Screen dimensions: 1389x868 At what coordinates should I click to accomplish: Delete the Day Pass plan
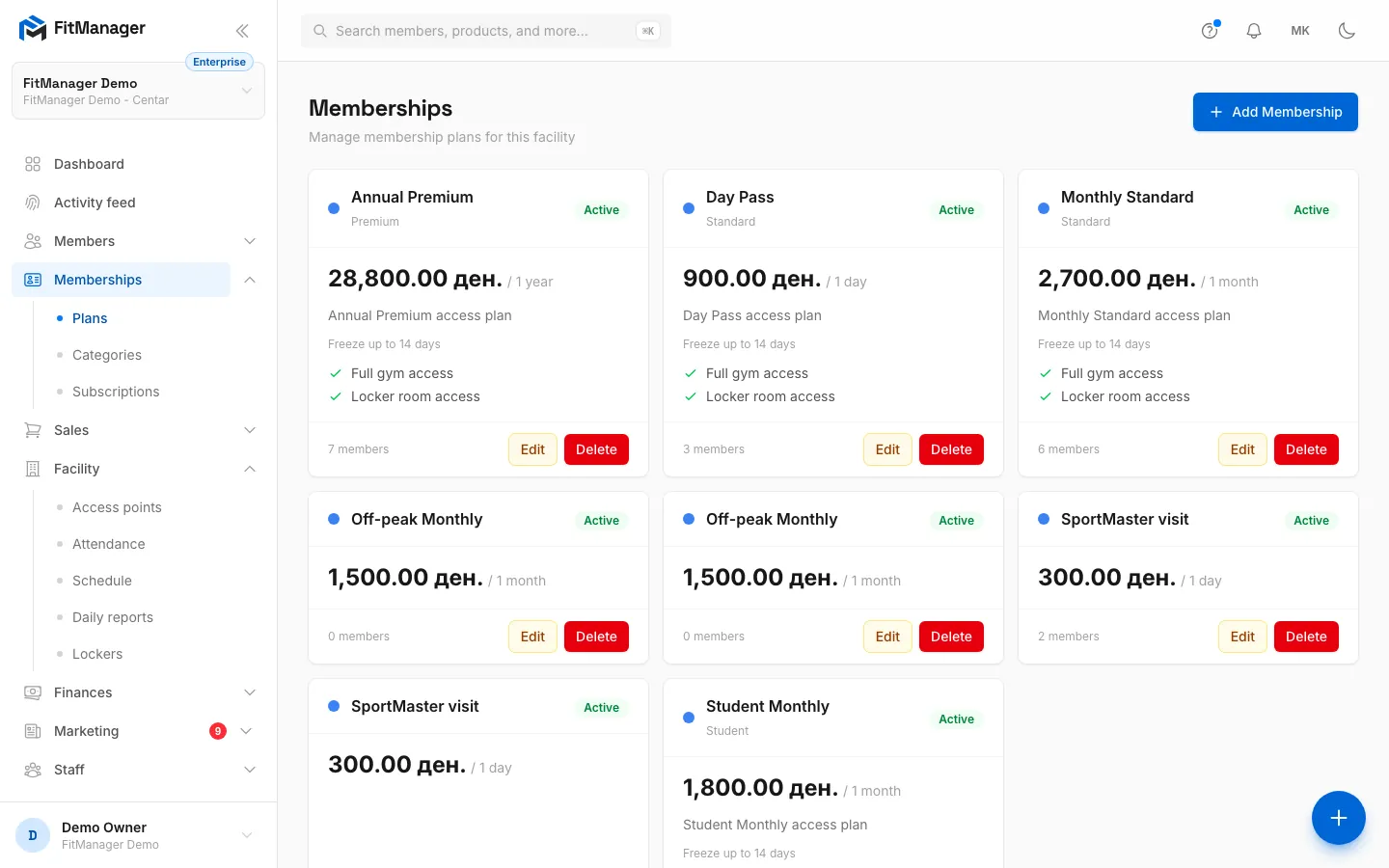pyautogui.click(x=951, y=449)
